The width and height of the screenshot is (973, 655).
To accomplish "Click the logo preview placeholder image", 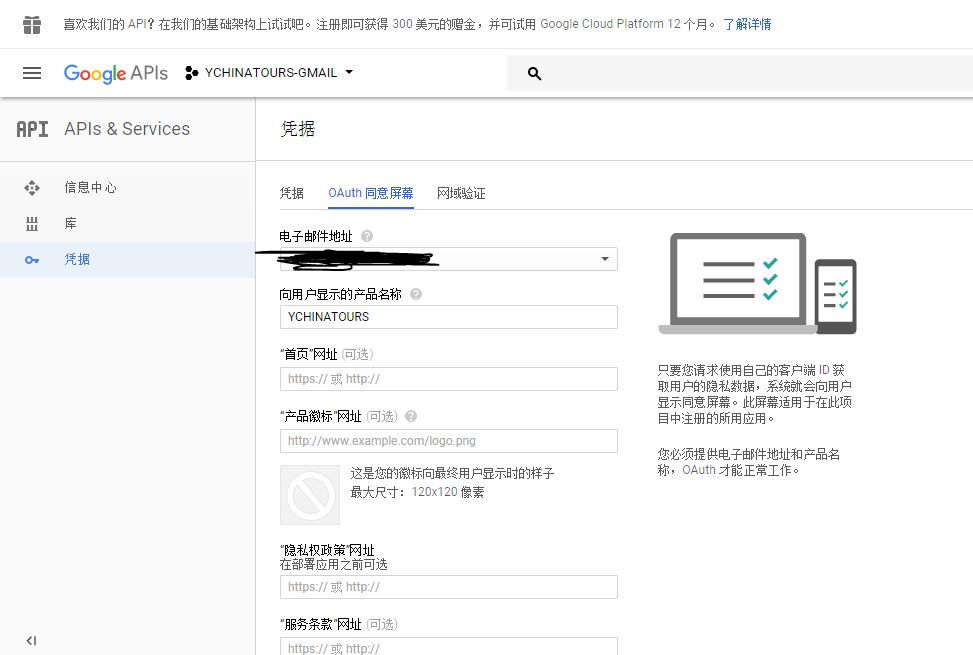I will 310,495.
